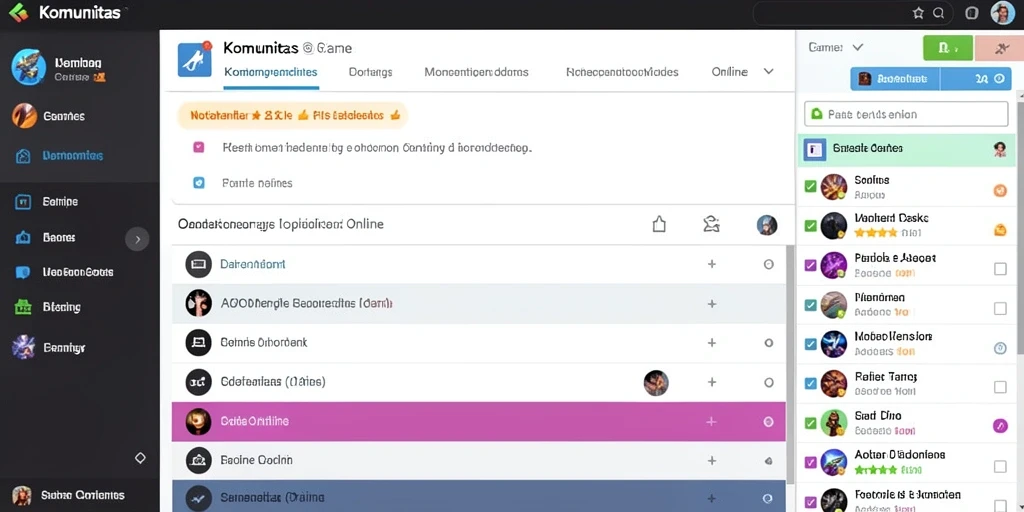Click the magnifier search icon in top bar
This screenshot has height=512, width=1024.
click(938, 13)
